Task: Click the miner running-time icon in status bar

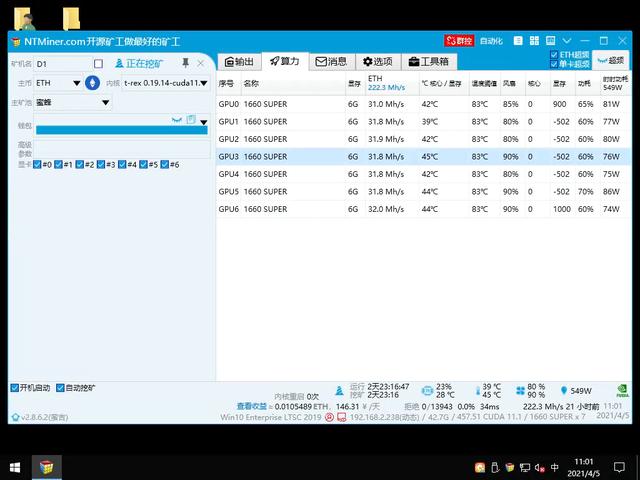Action: 339,391
